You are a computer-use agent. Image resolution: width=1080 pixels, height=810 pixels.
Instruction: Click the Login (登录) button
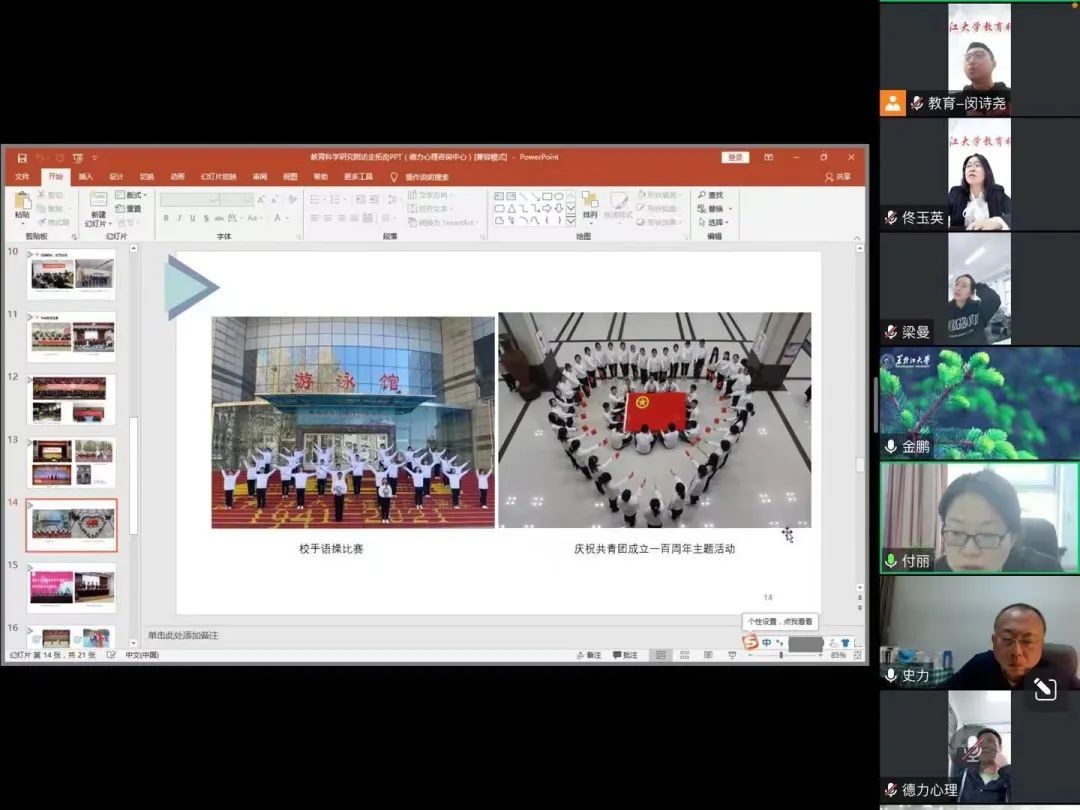tap(735, 157)
